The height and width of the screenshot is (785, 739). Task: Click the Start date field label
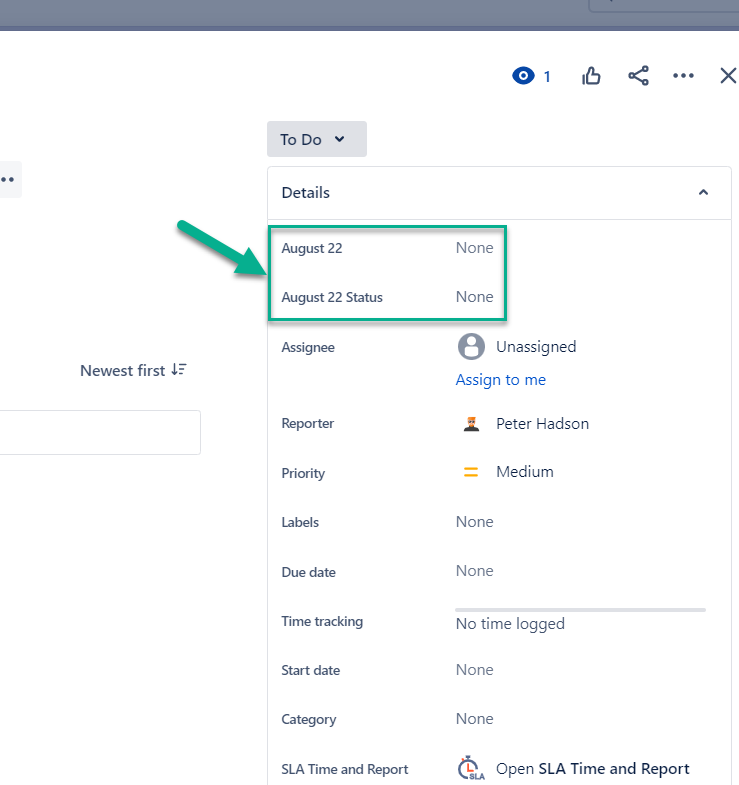point(310,670)
